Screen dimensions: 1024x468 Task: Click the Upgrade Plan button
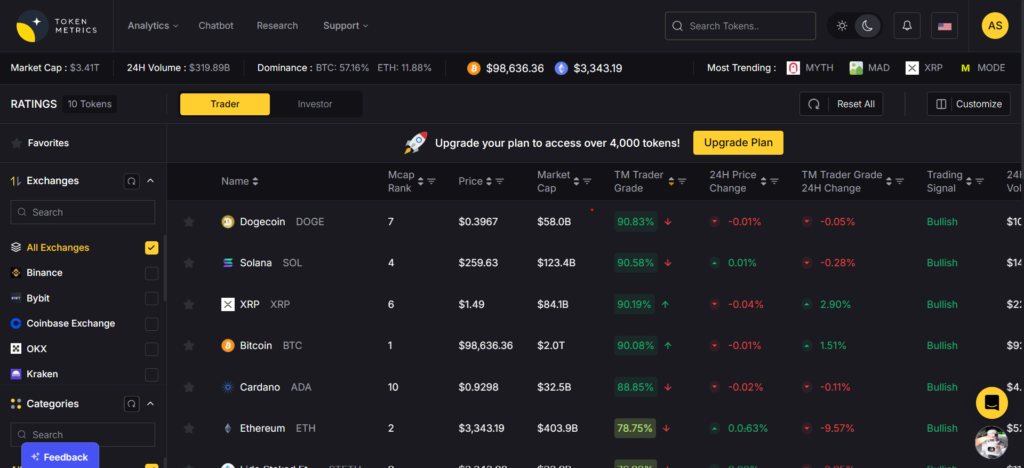coord(738,143)
